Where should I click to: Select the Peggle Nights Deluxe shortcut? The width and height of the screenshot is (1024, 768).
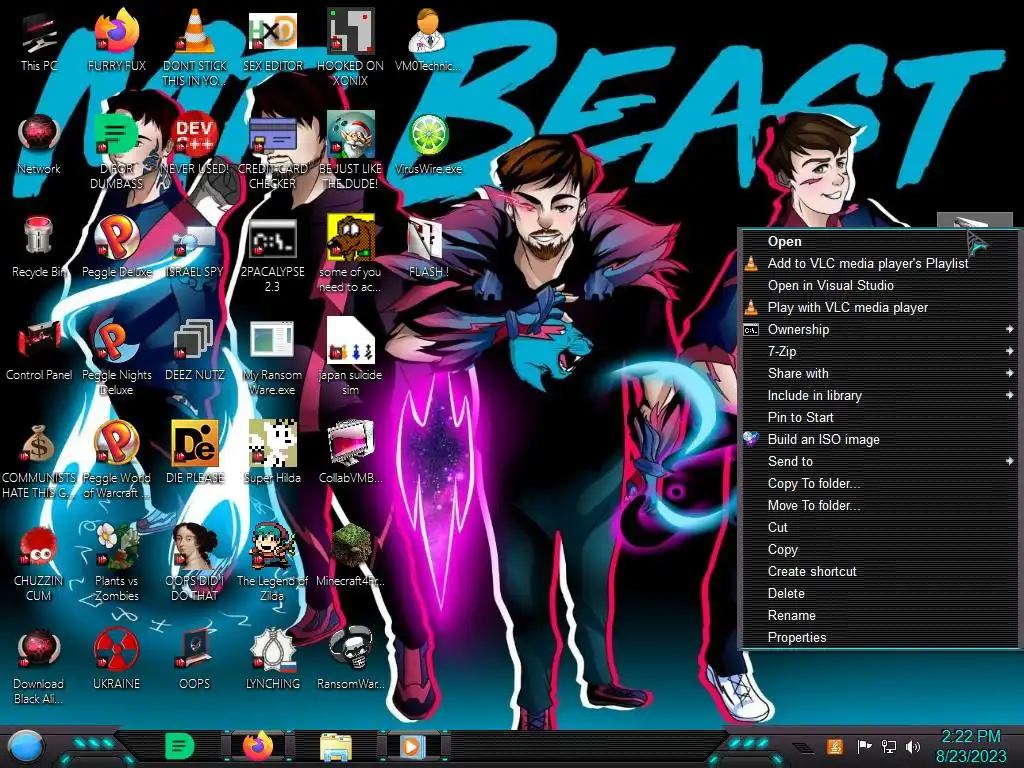click(x=116, y=357)
